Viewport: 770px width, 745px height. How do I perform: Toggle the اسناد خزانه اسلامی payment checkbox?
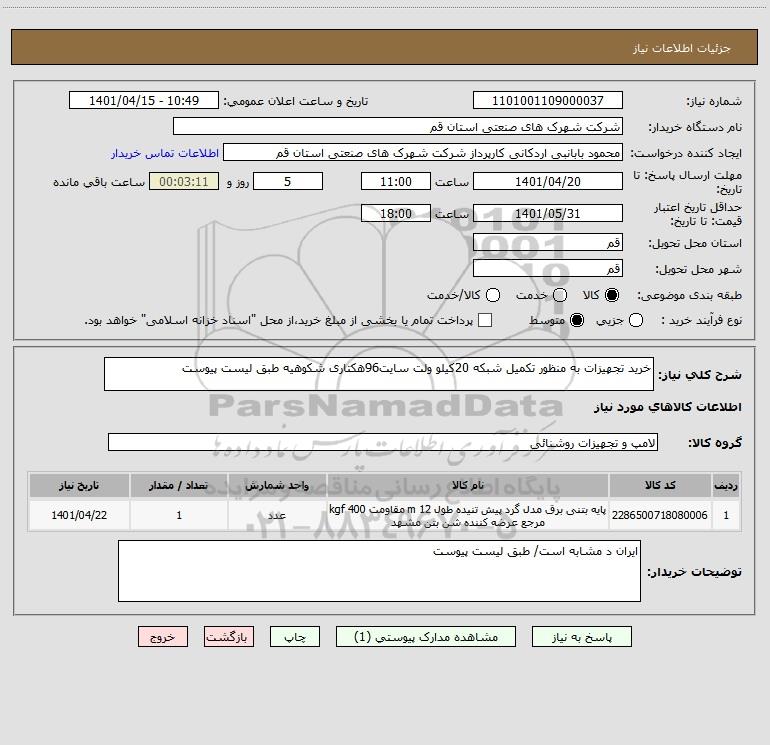pyautogui.click(x=485, y=320)
